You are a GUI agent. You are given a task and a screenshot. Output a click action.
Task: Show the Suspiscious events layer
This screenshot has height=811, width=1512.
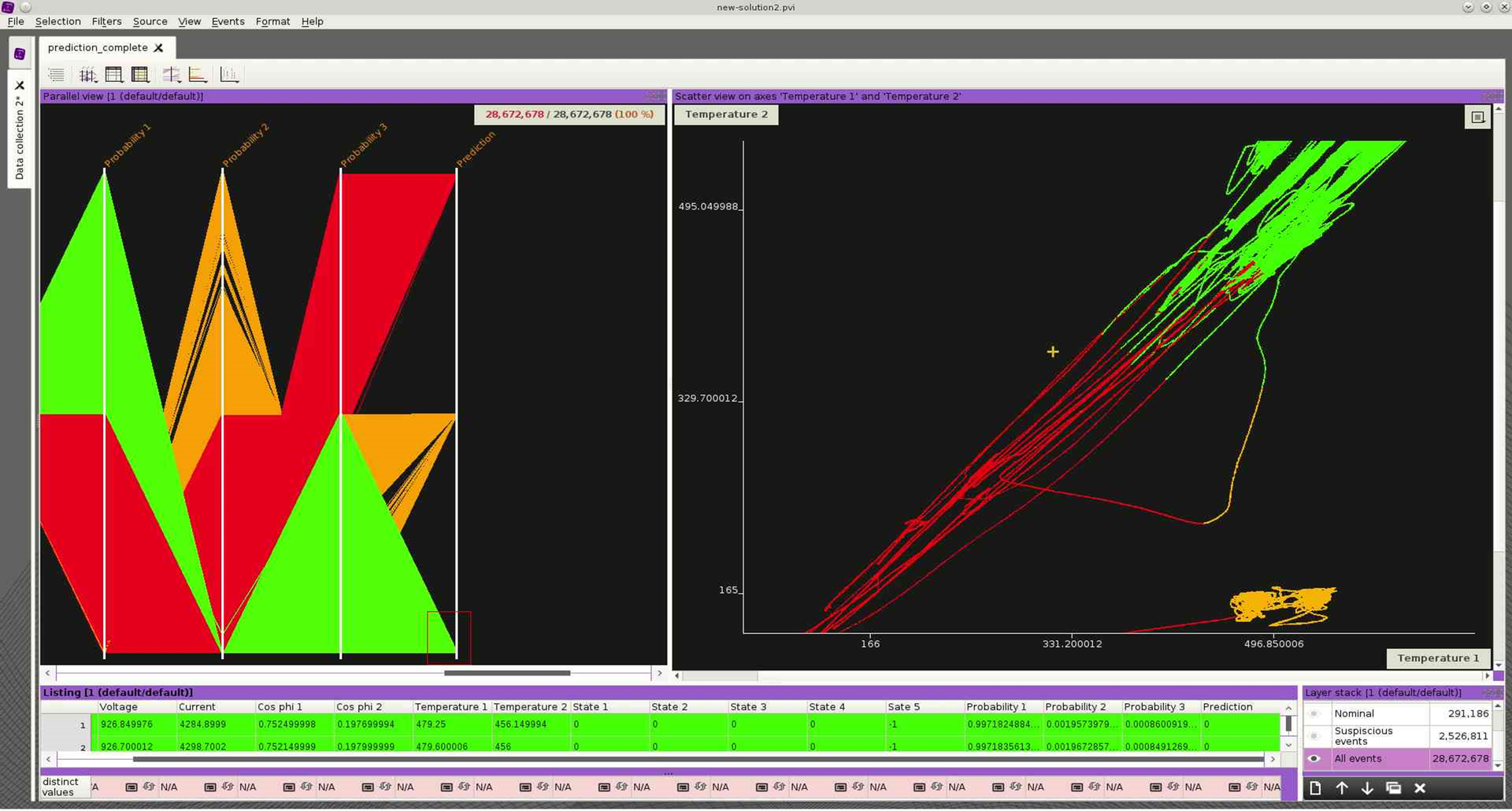(1314, 735)
